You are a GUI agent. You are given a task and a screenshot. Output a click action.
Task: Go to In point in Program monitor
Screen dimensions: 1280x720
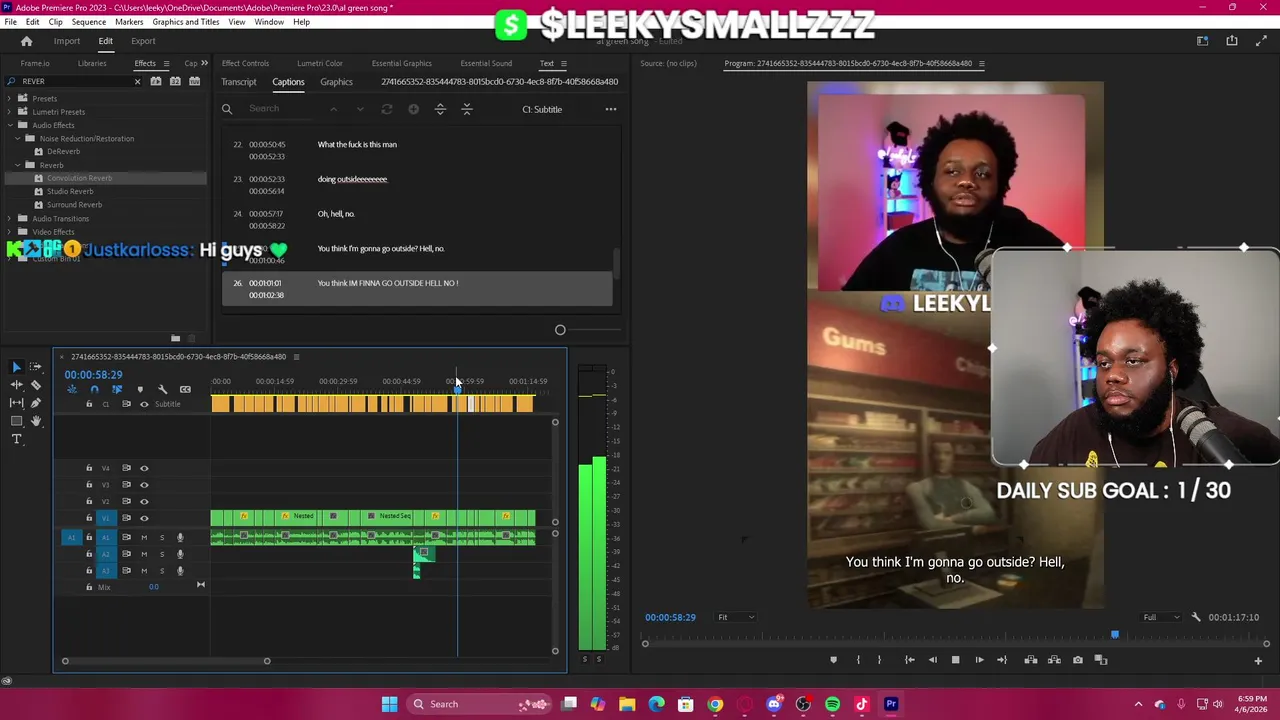(x=909, y=660)
